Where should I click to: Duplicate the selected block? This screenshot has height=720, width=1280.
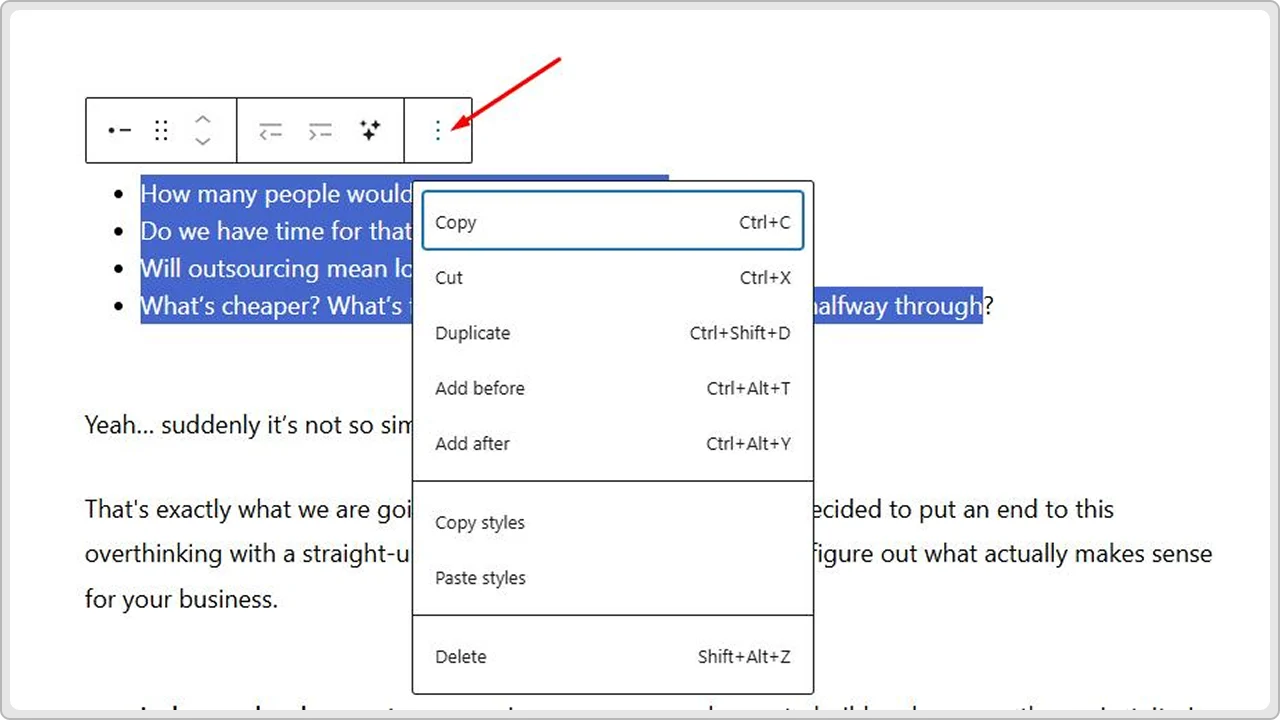(x=612, y=333)
